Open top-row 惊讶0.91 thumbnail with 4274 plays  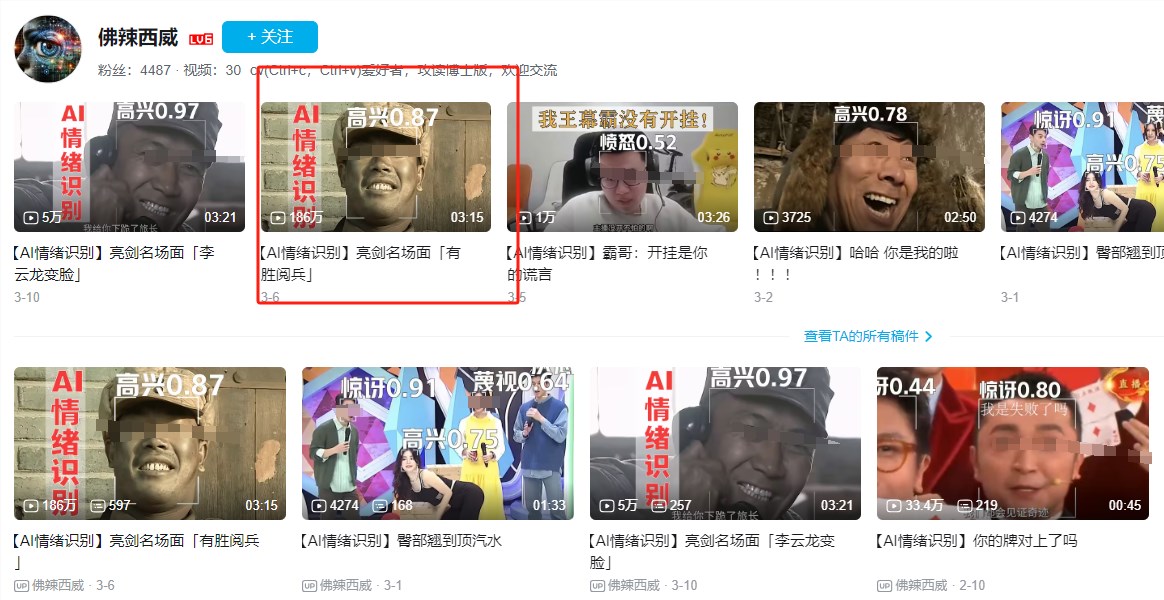[x=1082, y=167]
